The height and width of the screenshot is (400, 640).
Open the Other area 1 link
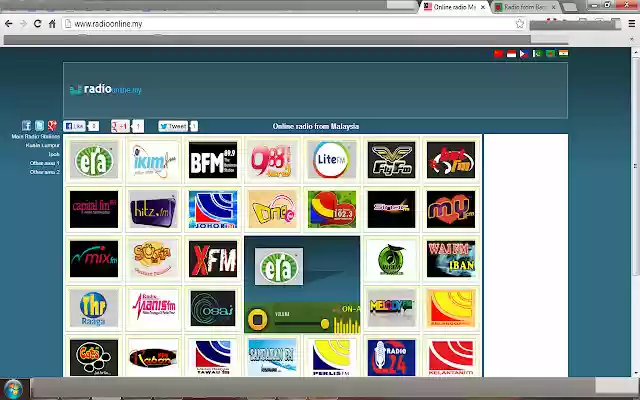coord(44,163)
